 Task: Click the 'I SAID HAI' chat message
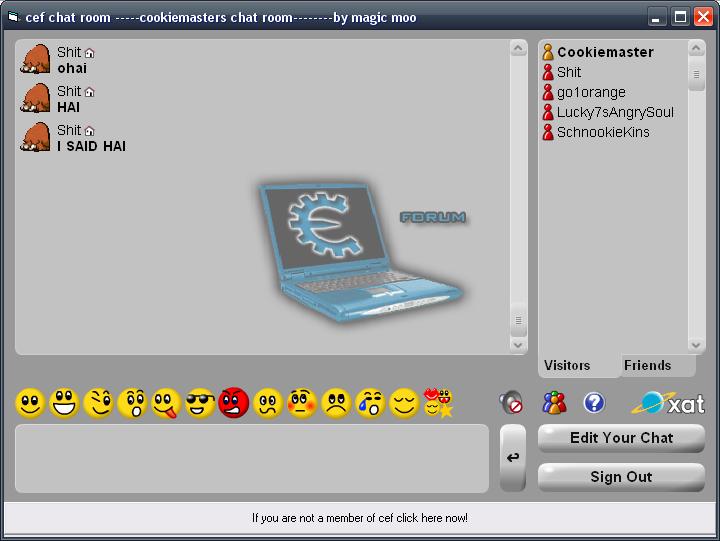click(91, 147)
